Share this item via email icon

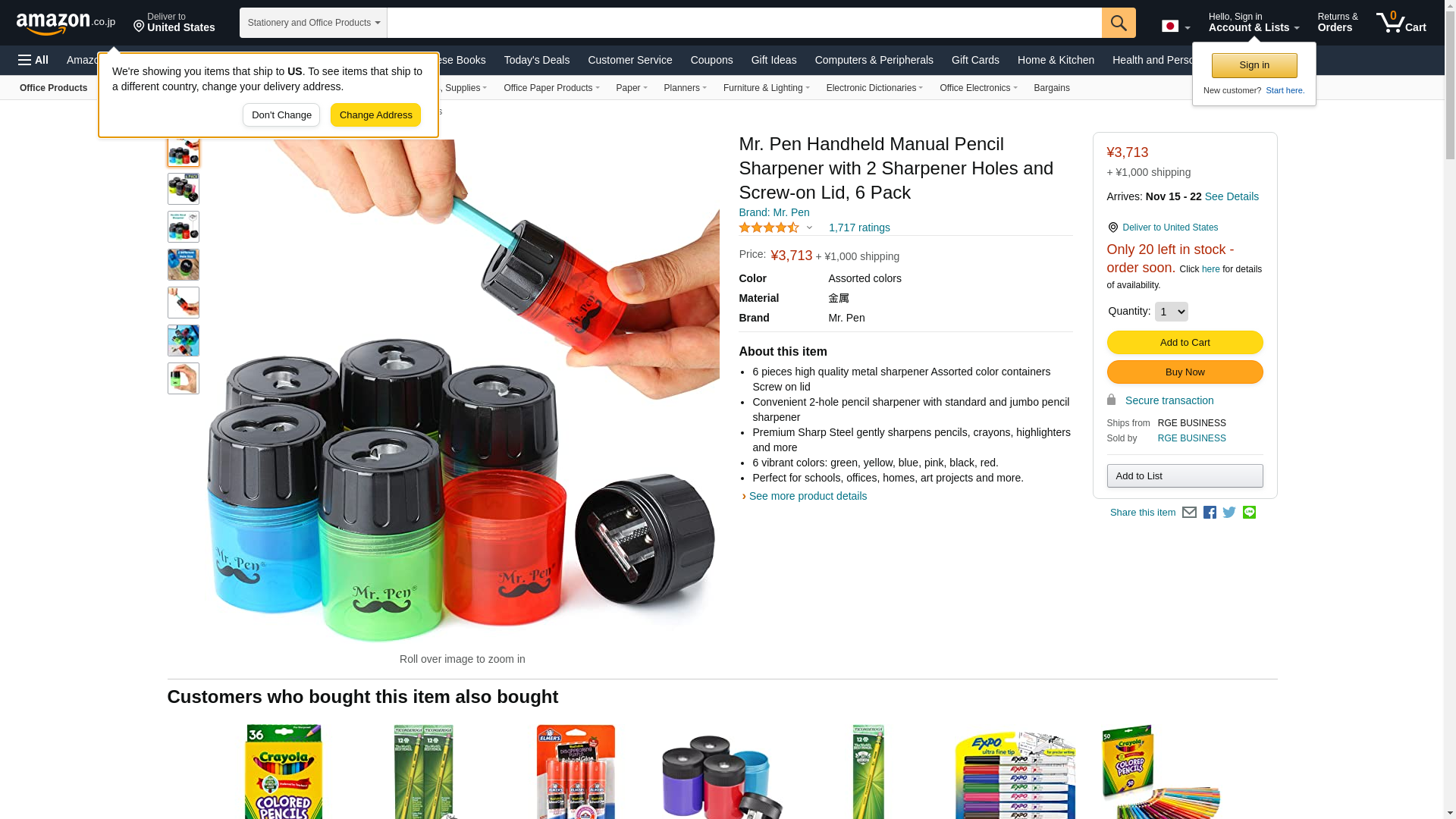pyautogui.click(x=1189, y=513)
